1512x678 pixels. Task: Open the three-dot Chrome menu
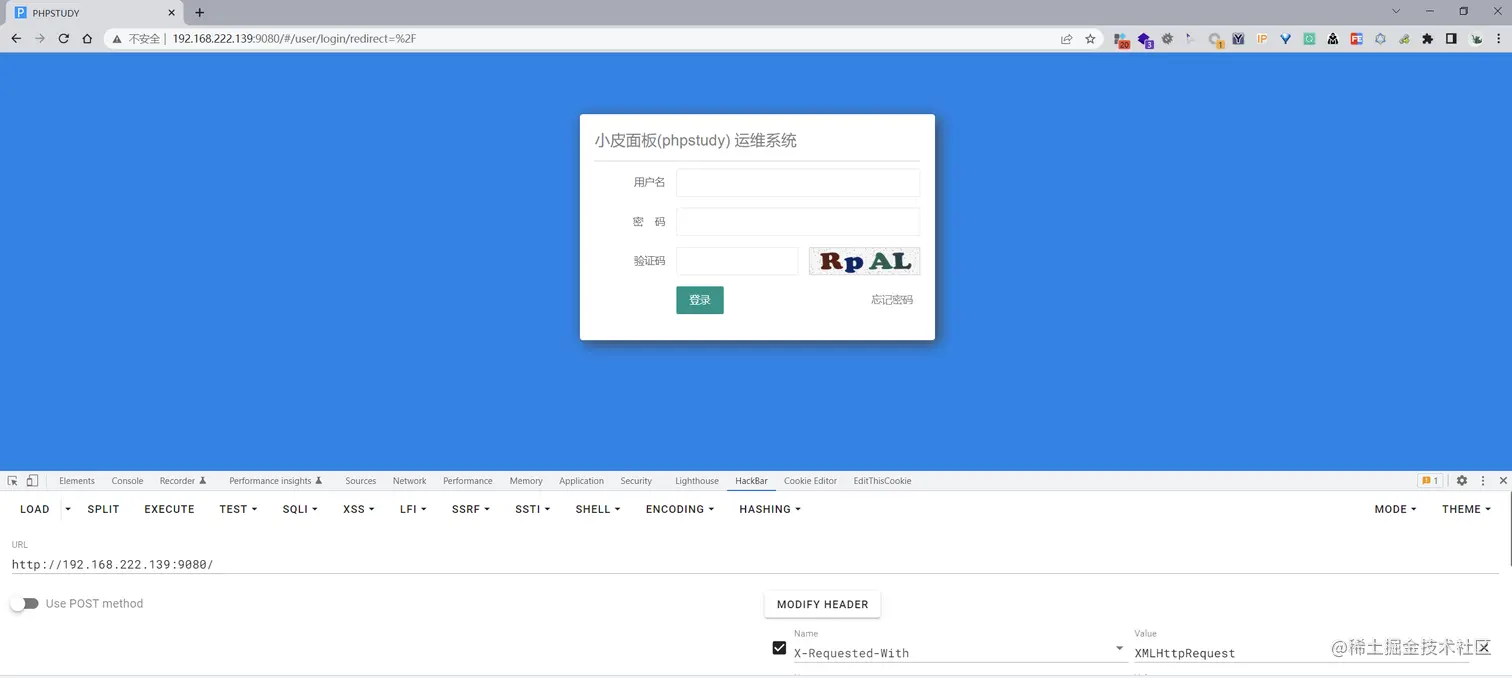pyautogui.click(x=1500, y=38)
